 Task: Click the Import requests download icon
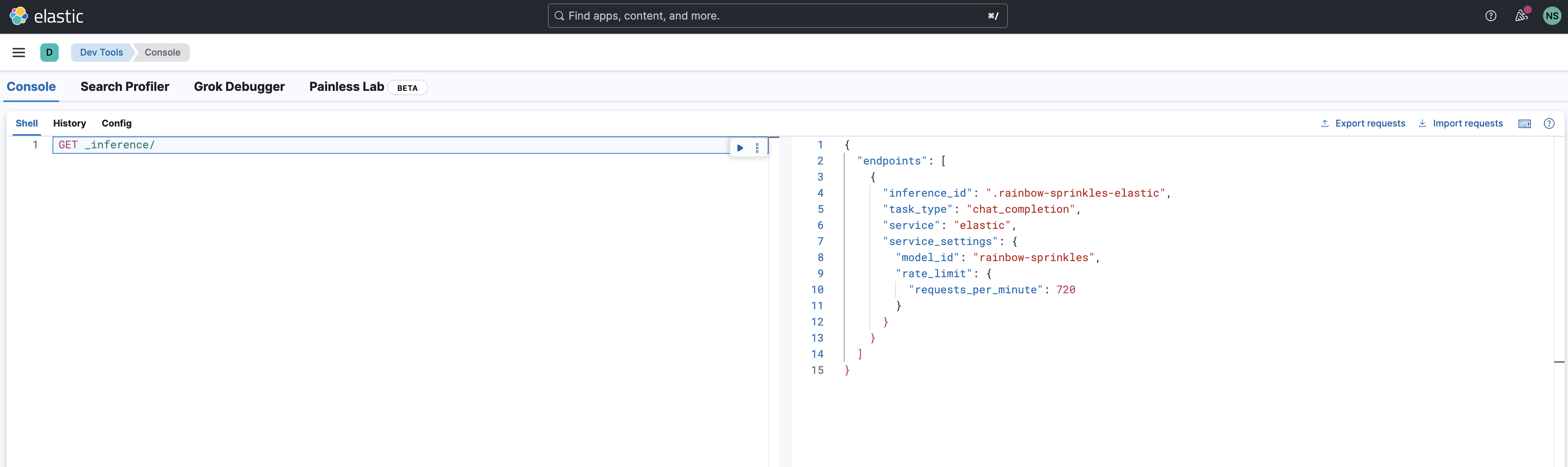coord(1422,123)
